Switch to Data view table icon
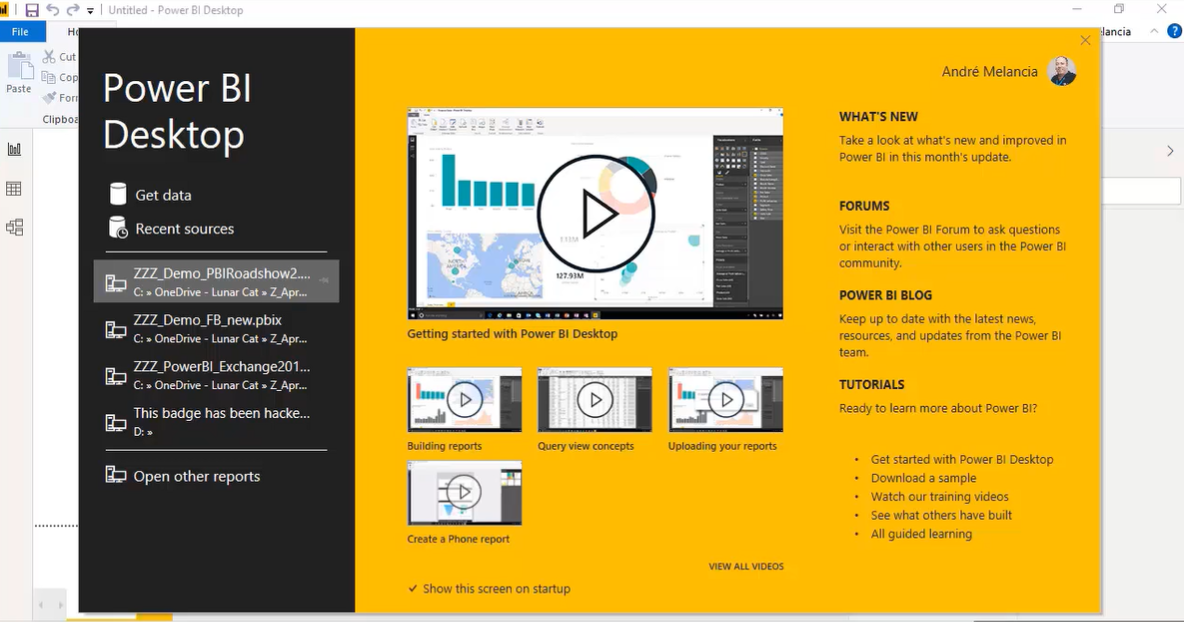This screenshot has height=622, width=1184. pos(14,189)
